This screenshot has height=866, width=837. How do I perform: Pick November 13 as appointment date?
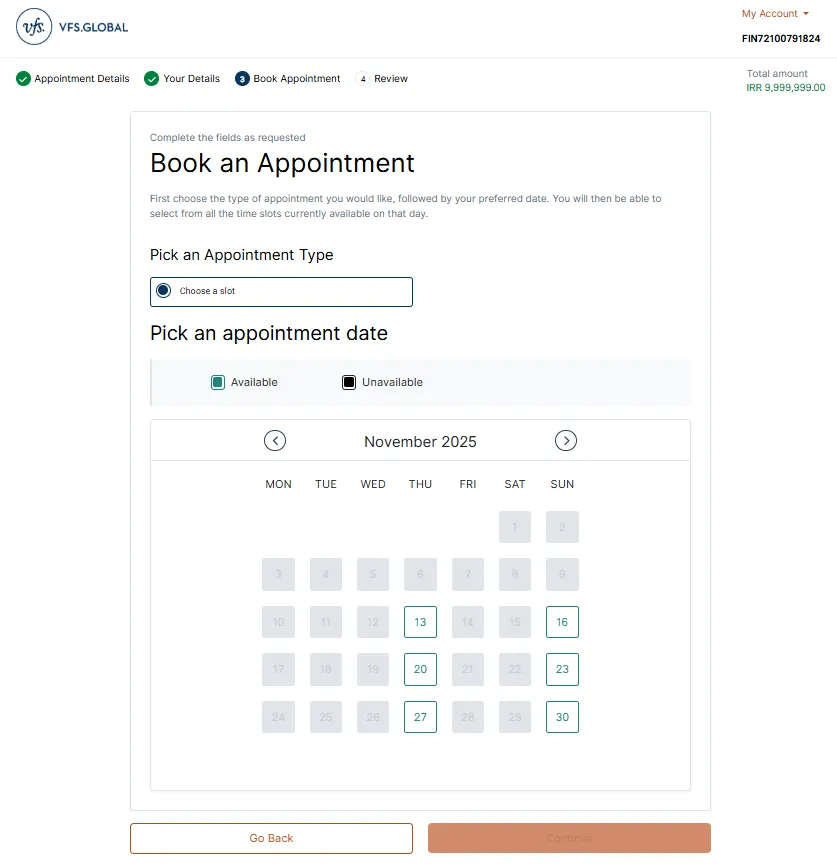click(x=420, y=622)
